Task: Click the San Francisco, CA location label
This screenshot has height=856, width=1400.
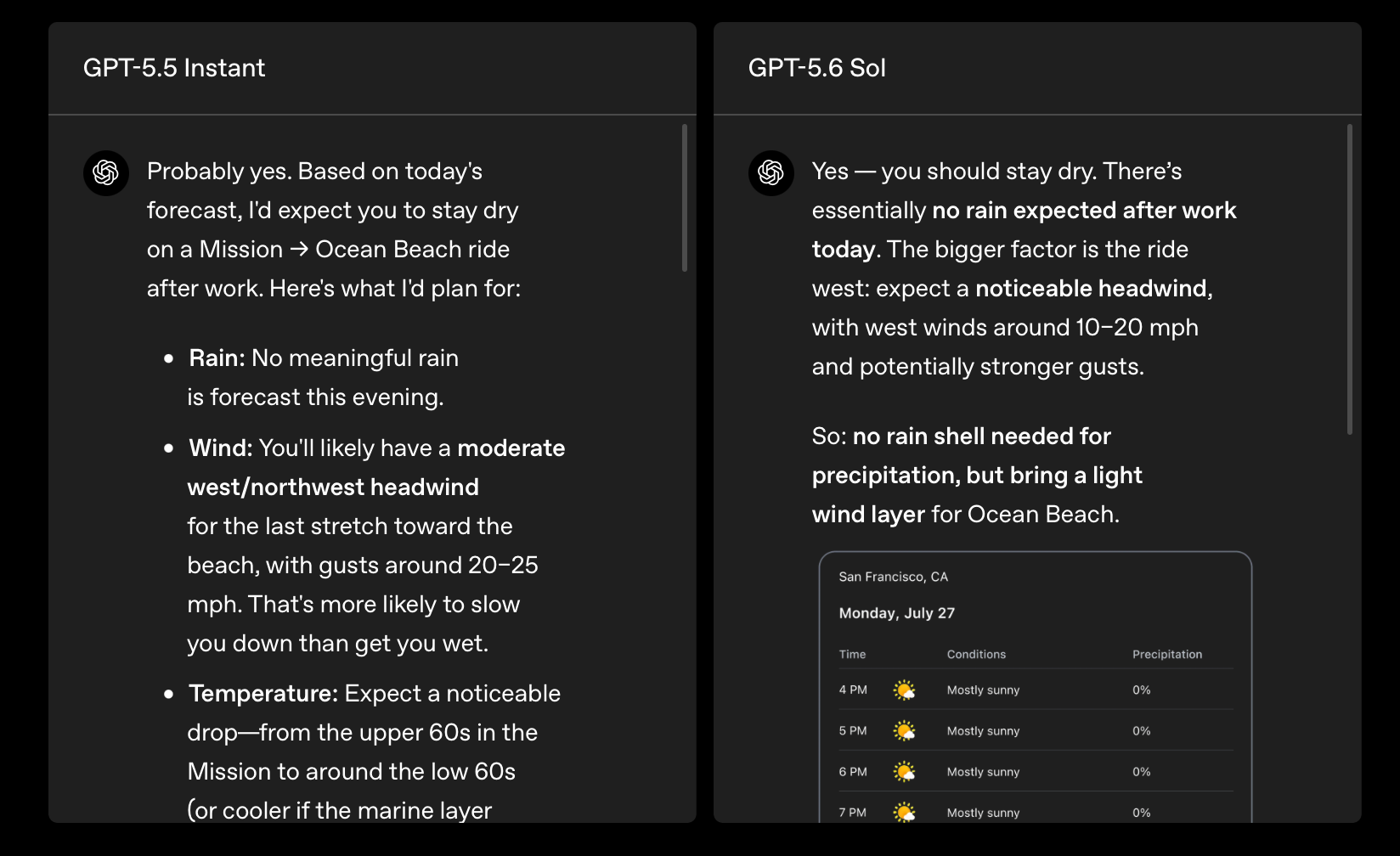Action: pos(894,577)
